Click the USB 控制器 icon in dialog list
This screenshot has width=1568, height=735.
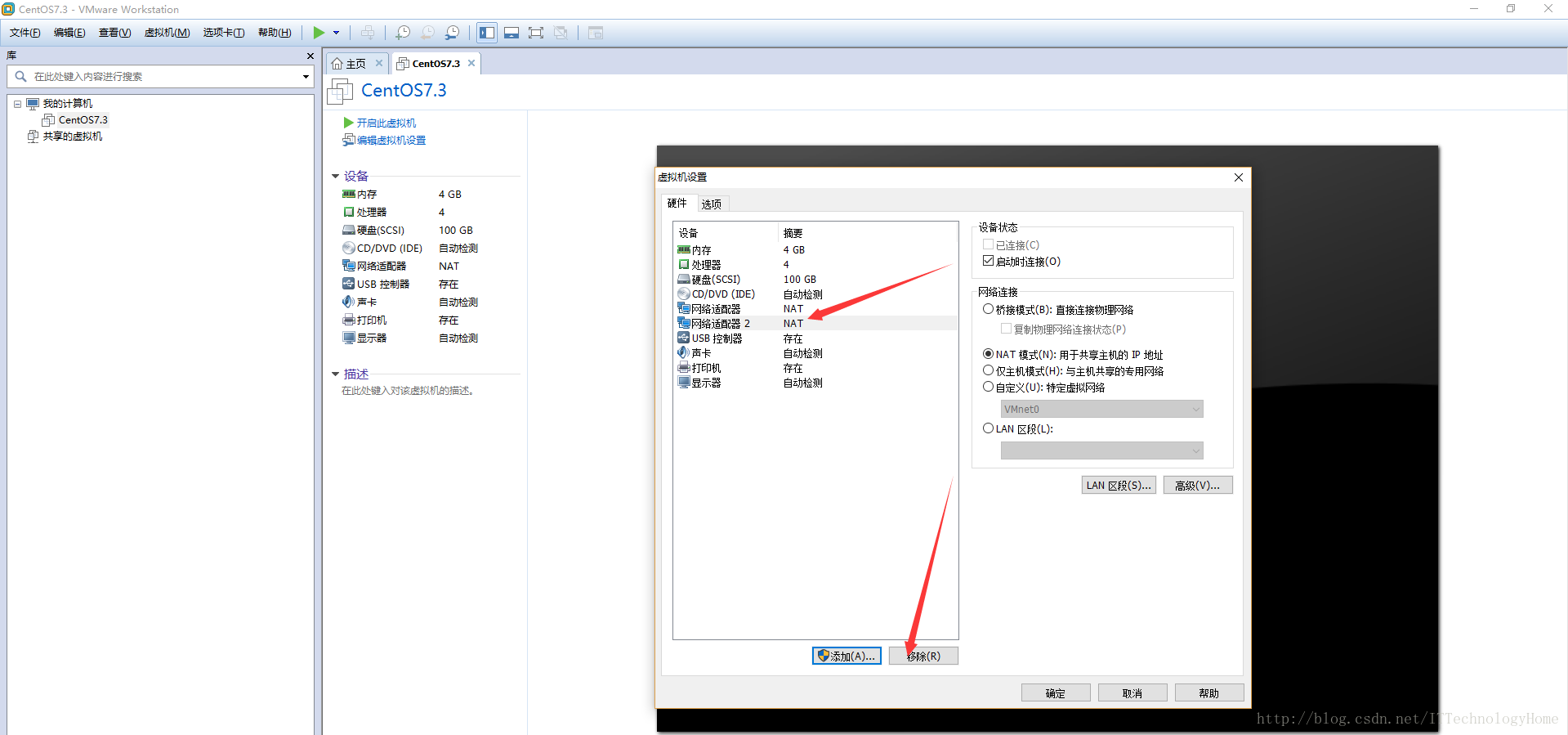tap(684, 338)
